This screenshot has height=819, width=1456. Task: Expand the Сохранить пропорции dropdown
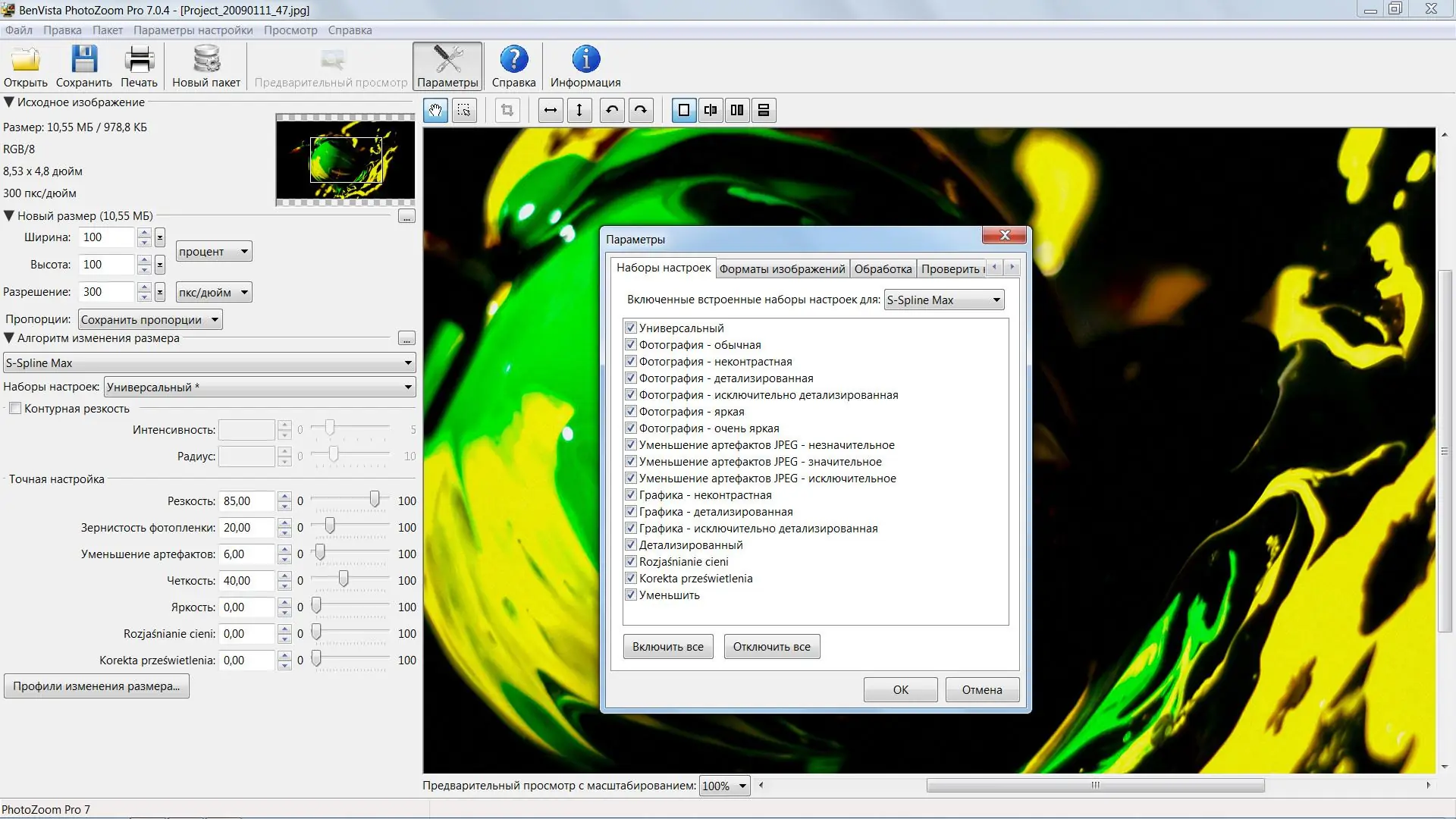pyautogui.click(x=150, y=320)
